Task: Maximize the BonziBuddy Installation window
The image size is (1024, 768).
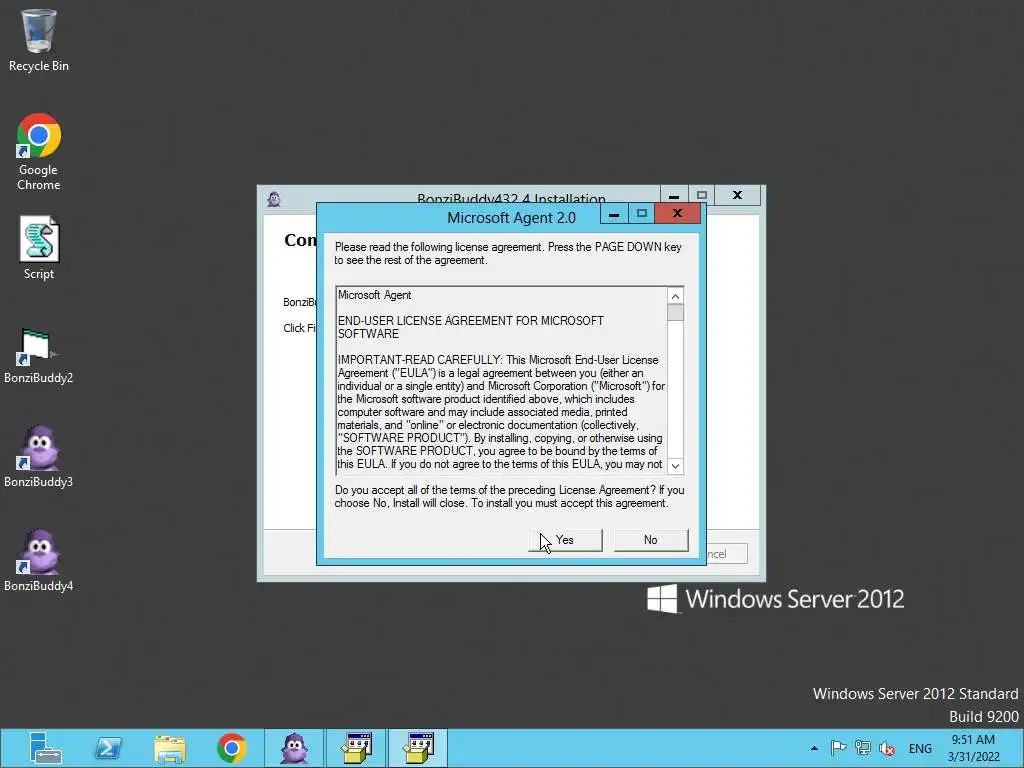Action: (701, 195)
